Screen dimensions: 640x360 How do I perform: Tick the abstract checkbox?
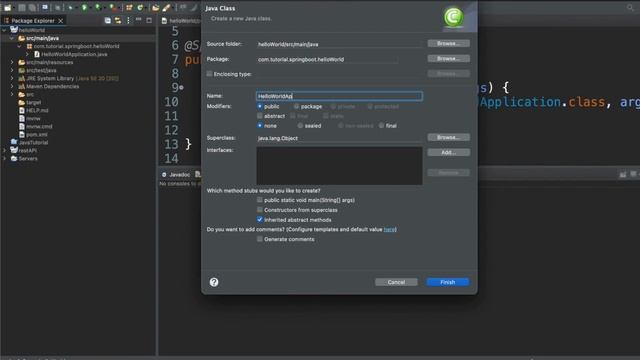[260, 116]
